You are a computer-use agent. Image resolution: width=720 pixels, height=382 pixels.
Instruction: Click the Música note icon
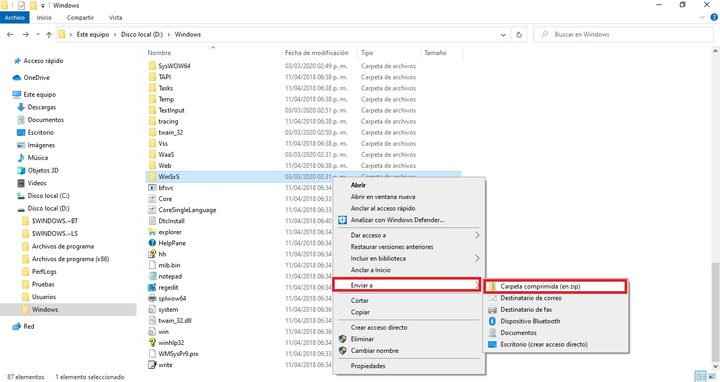[21, 157]
